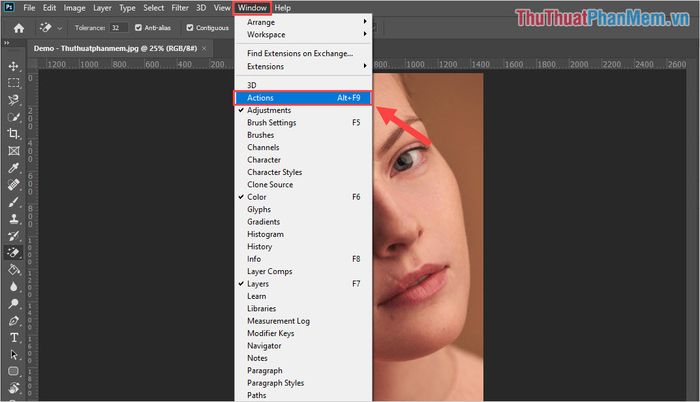Close the Window menu in menu bar

[x=252, y=8]
